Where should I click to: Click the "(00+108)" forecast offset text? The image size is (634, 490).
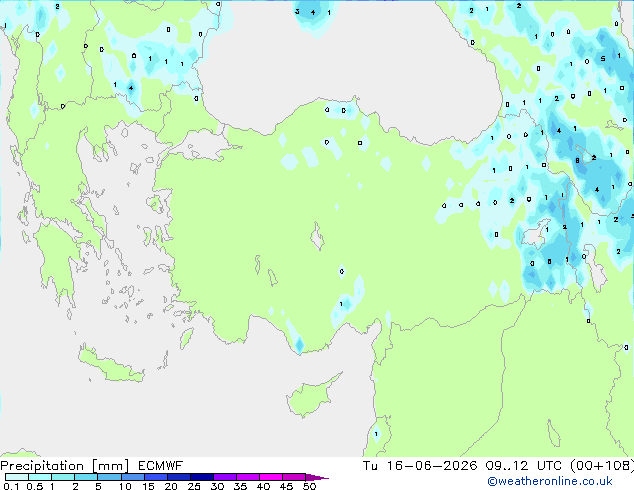(602, 466)
